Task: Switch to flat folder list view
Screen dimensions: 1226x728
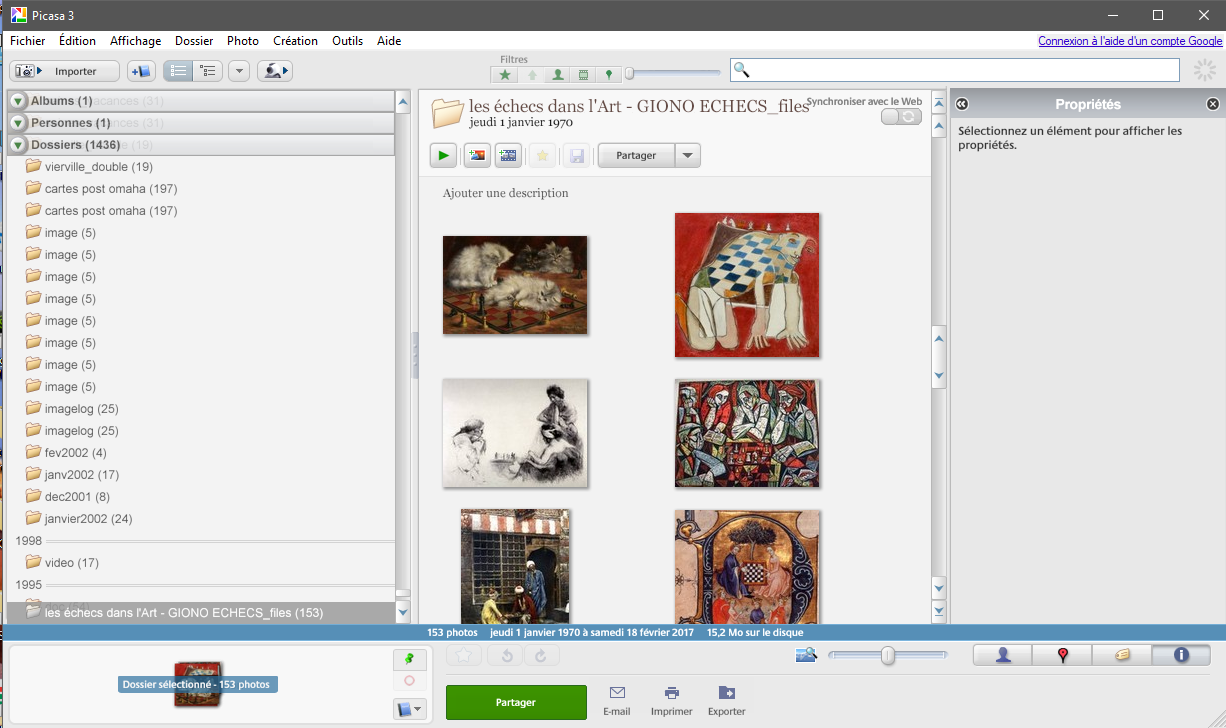Action: pos(178,71)
